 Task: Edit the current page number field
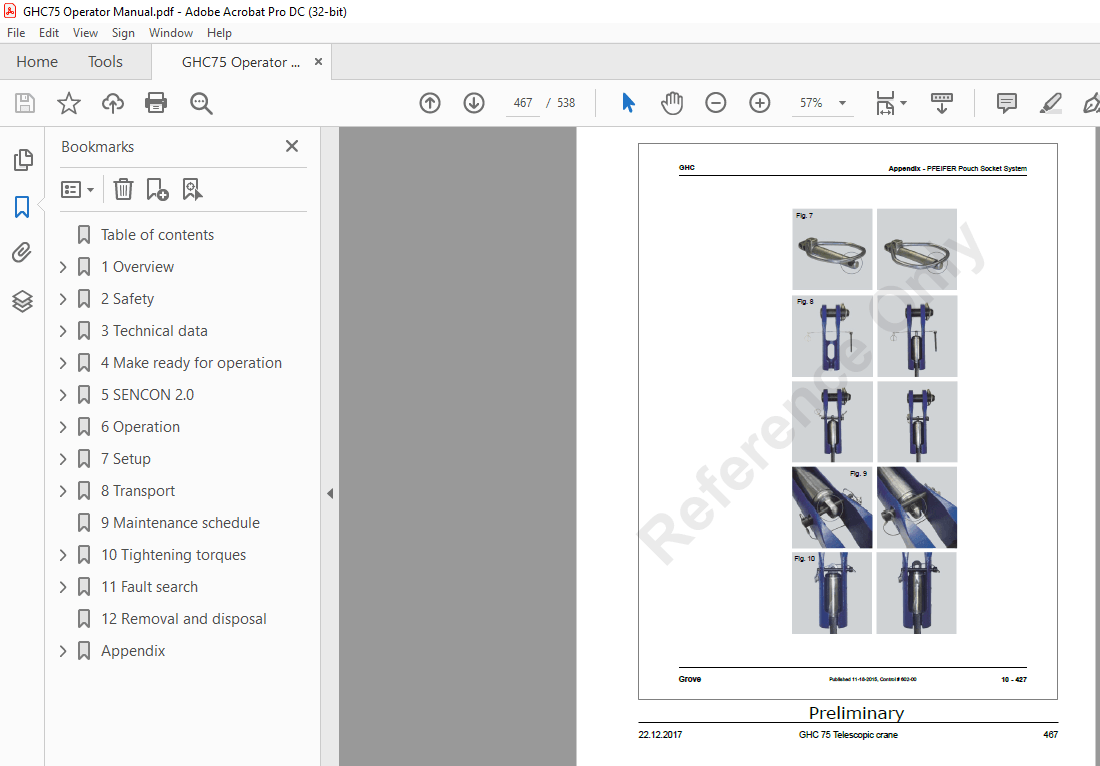pos(521,103)
